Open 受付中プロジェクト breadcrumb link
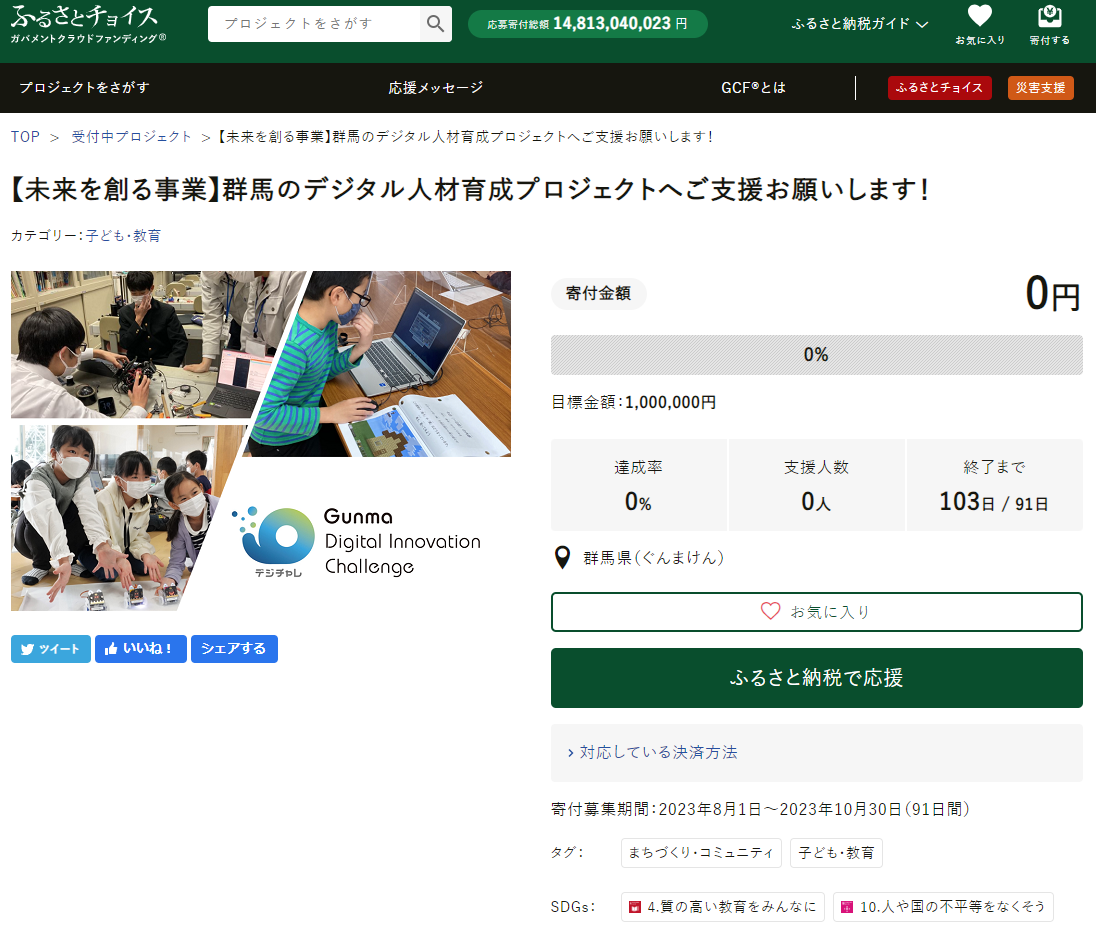 coord(131,137)
